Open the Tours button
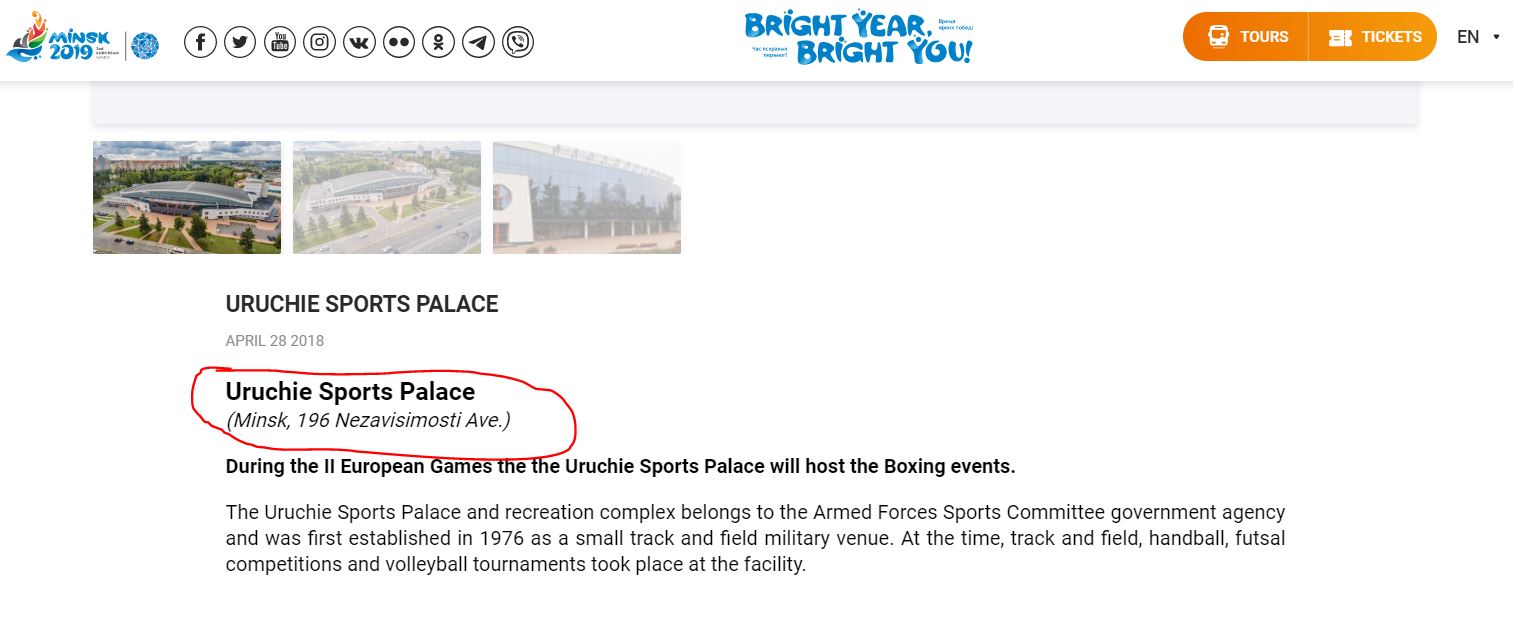Viewport: 1513px width, 618px height. point(1246,37)
